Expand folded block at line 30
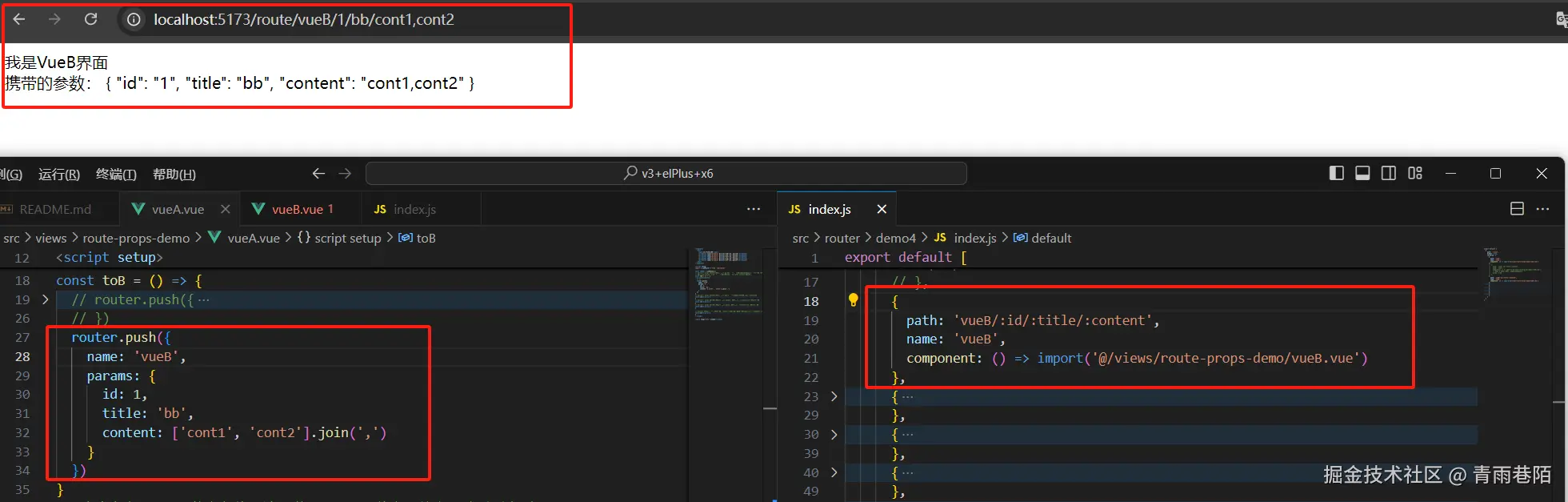1568x502 pixels. [x=834, y=434]
